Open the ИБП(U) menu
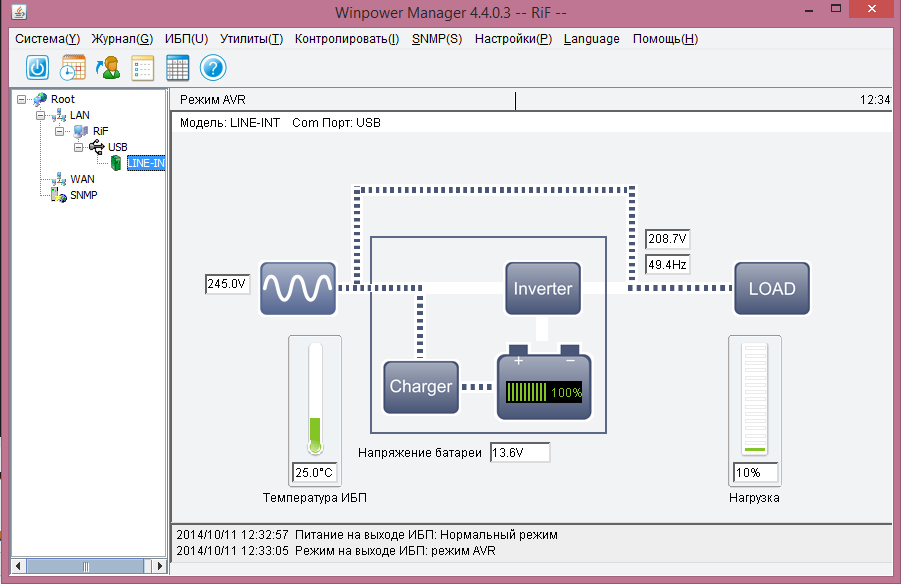 coord(186,39)
